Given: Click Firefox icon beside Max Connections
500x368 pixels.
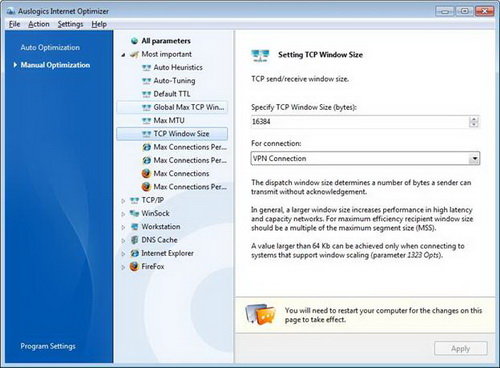Looking at the screenshot, I should coord(146,174).
